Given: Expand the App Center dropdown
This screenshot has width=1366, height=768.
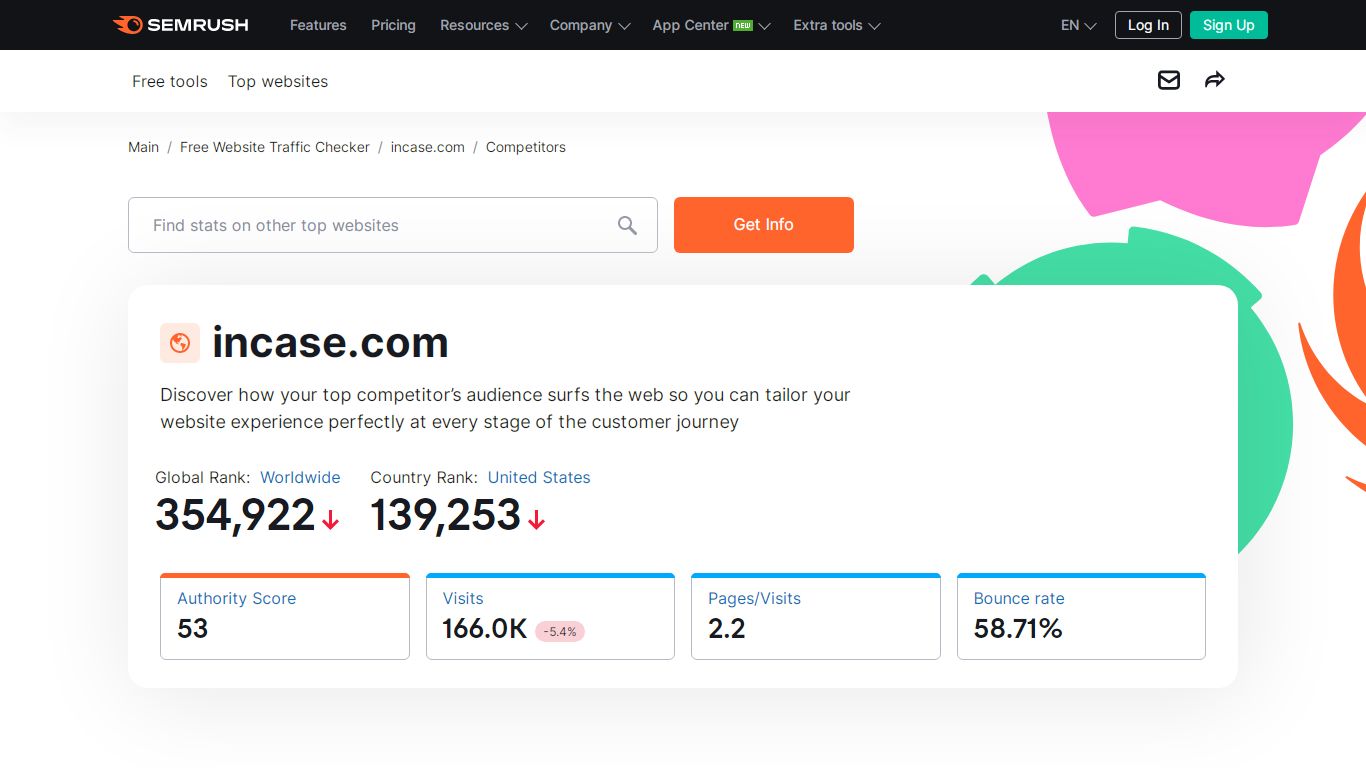Looking at the screenshot, I should 711,25.
